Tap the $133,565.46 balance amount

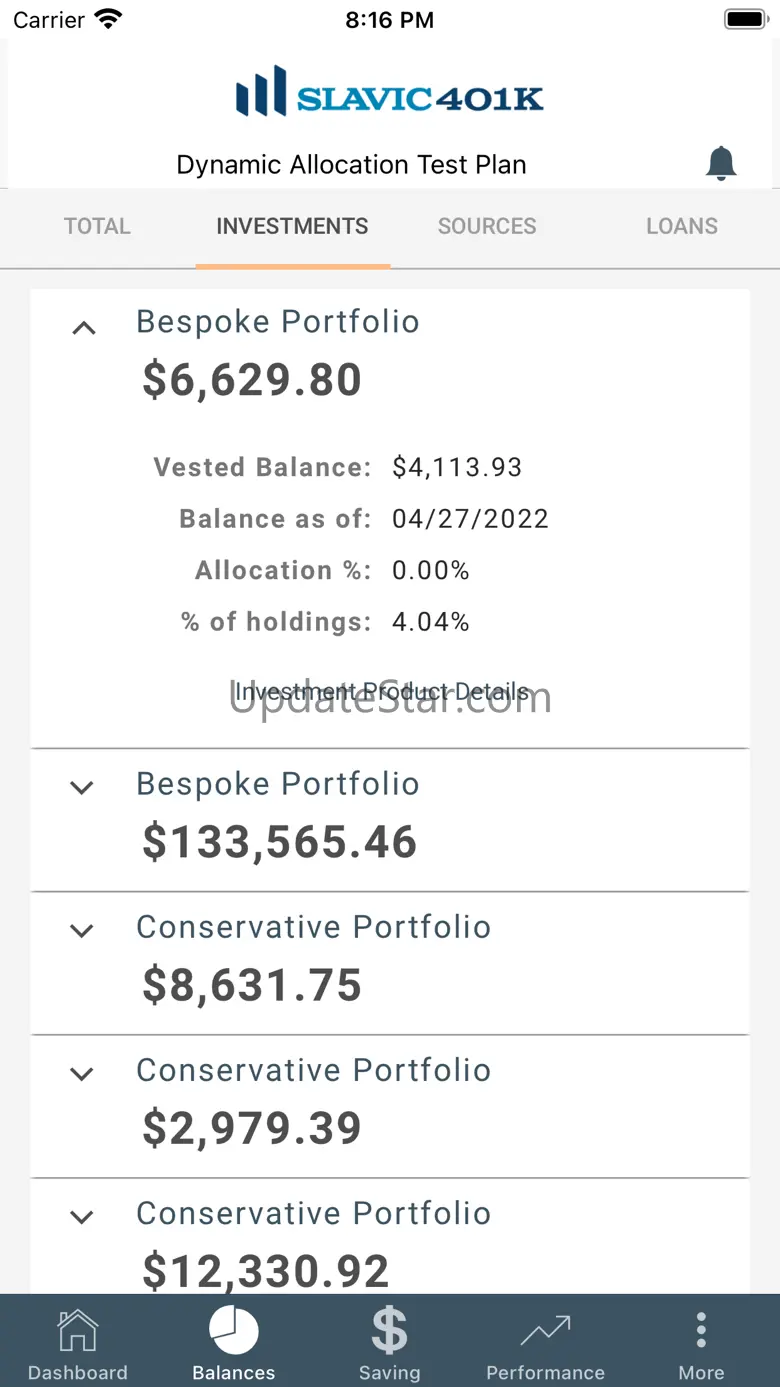[x=279, y=842]
